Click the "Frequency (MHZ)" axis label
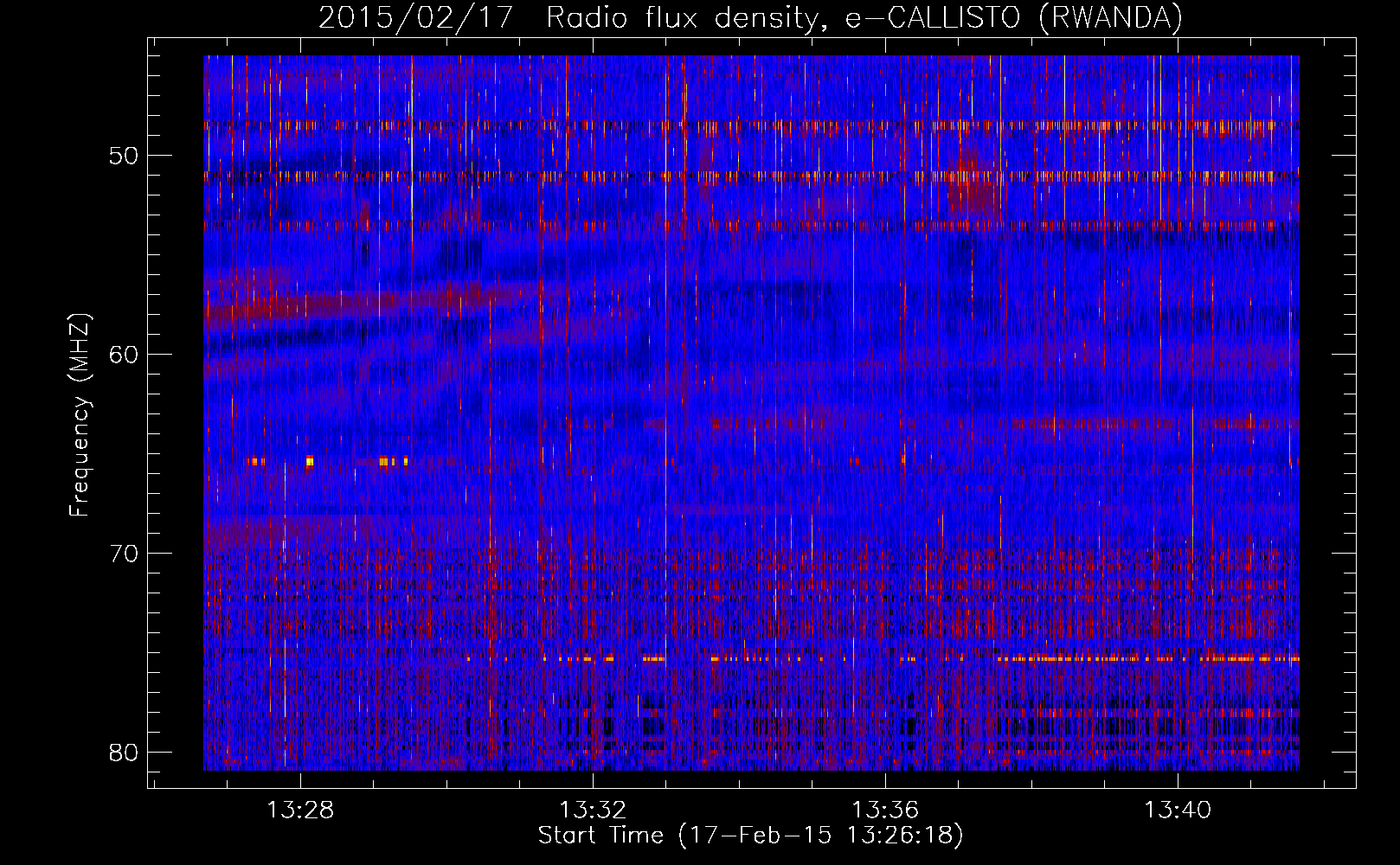The image size is (1400, 865). coord(80,415)
